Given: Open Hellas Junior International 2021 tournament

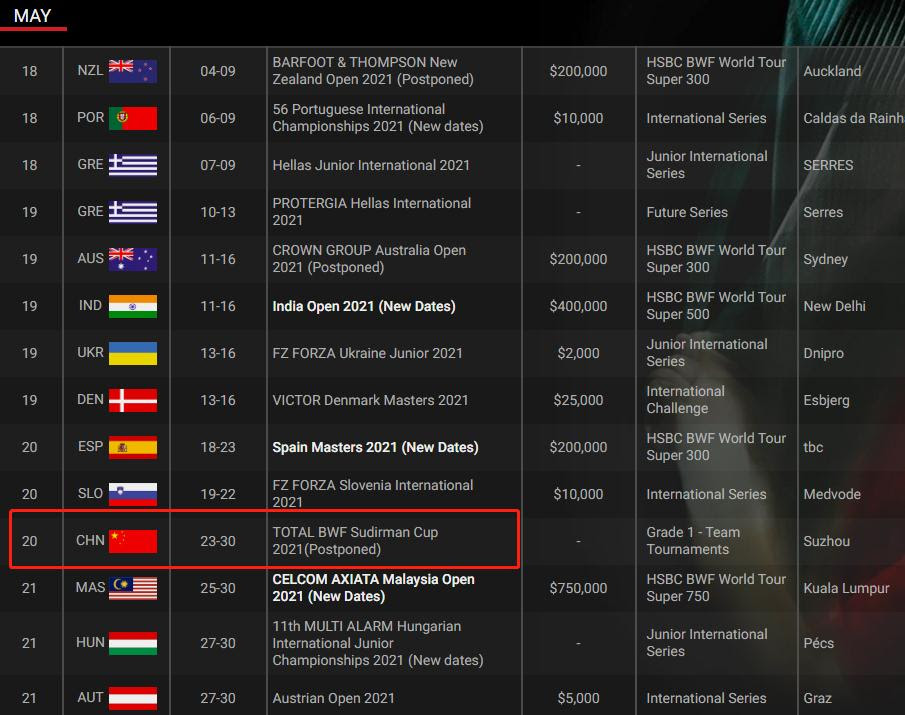Looking at the screenshot, I should pyautogui.click(x=371, y=165).
